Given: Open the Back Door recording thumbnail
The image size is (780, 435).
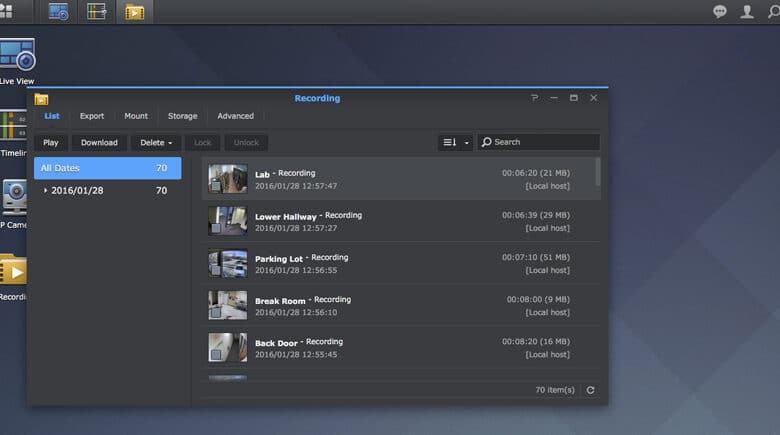Looking at the screenshot, I should click(228, 347).
